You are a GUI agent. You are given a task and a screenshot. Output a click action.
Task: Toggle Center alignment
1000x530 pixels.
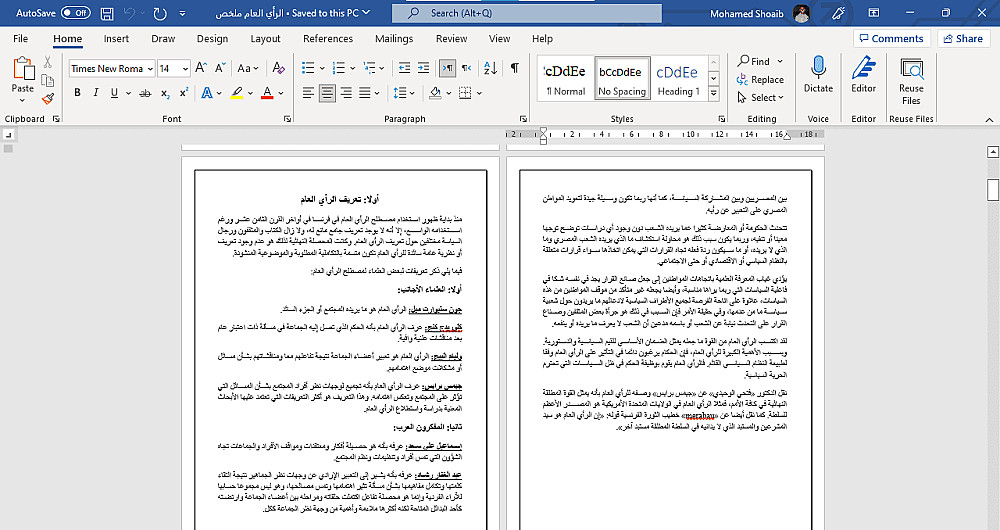(328, 93)
